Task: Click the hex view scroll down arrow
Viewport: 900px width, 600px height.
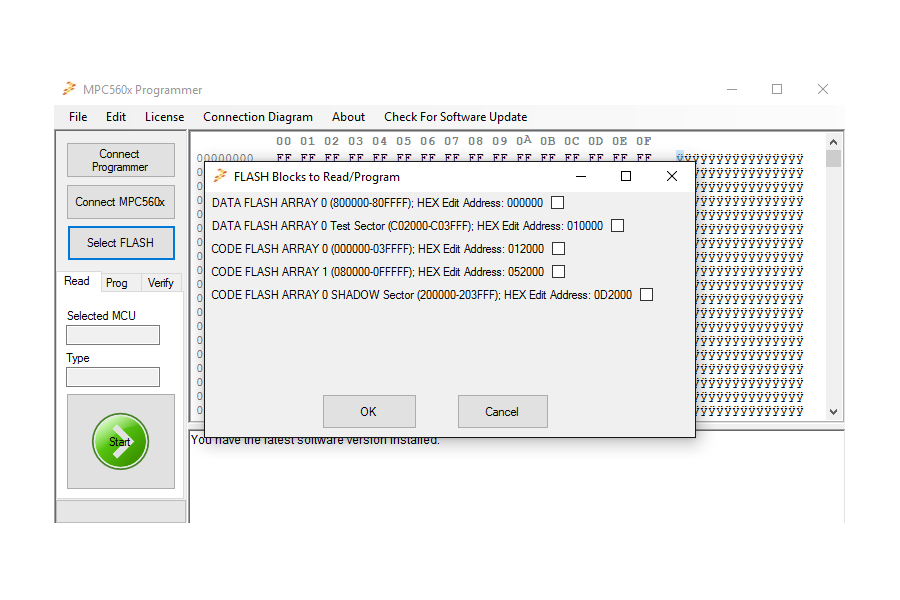Action: pos(833,412)
